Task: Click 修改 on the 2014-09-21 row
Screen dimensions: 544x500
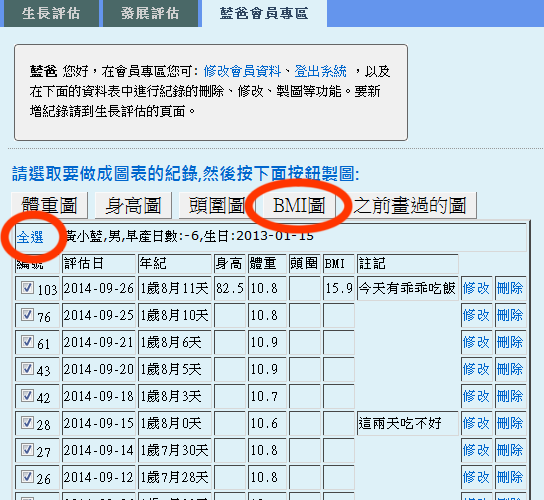Action: point(476,342)
